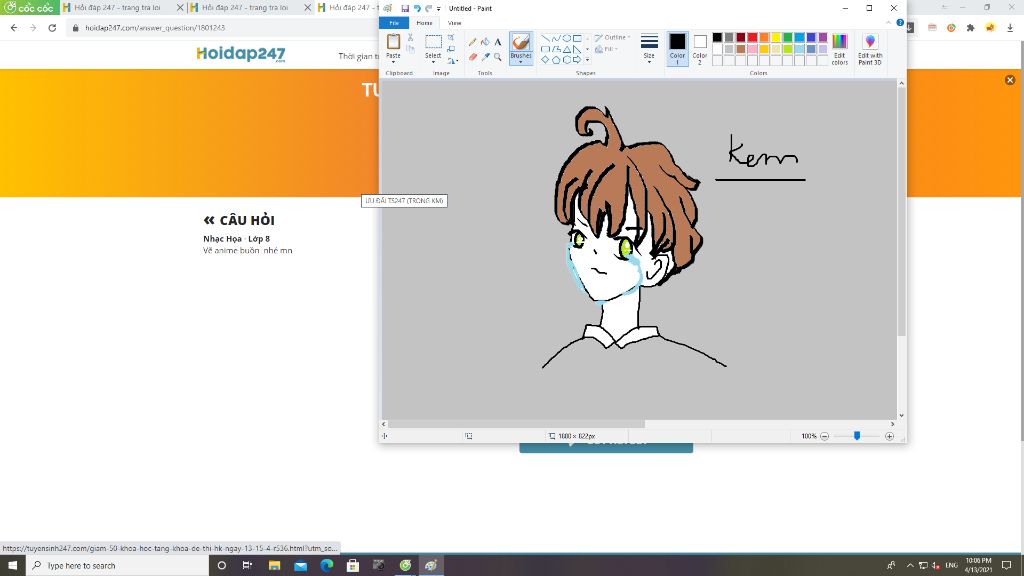Click the Paint vertical scrollbar
This screenshot has width=1024, height=576.
(x=901, y=212)
